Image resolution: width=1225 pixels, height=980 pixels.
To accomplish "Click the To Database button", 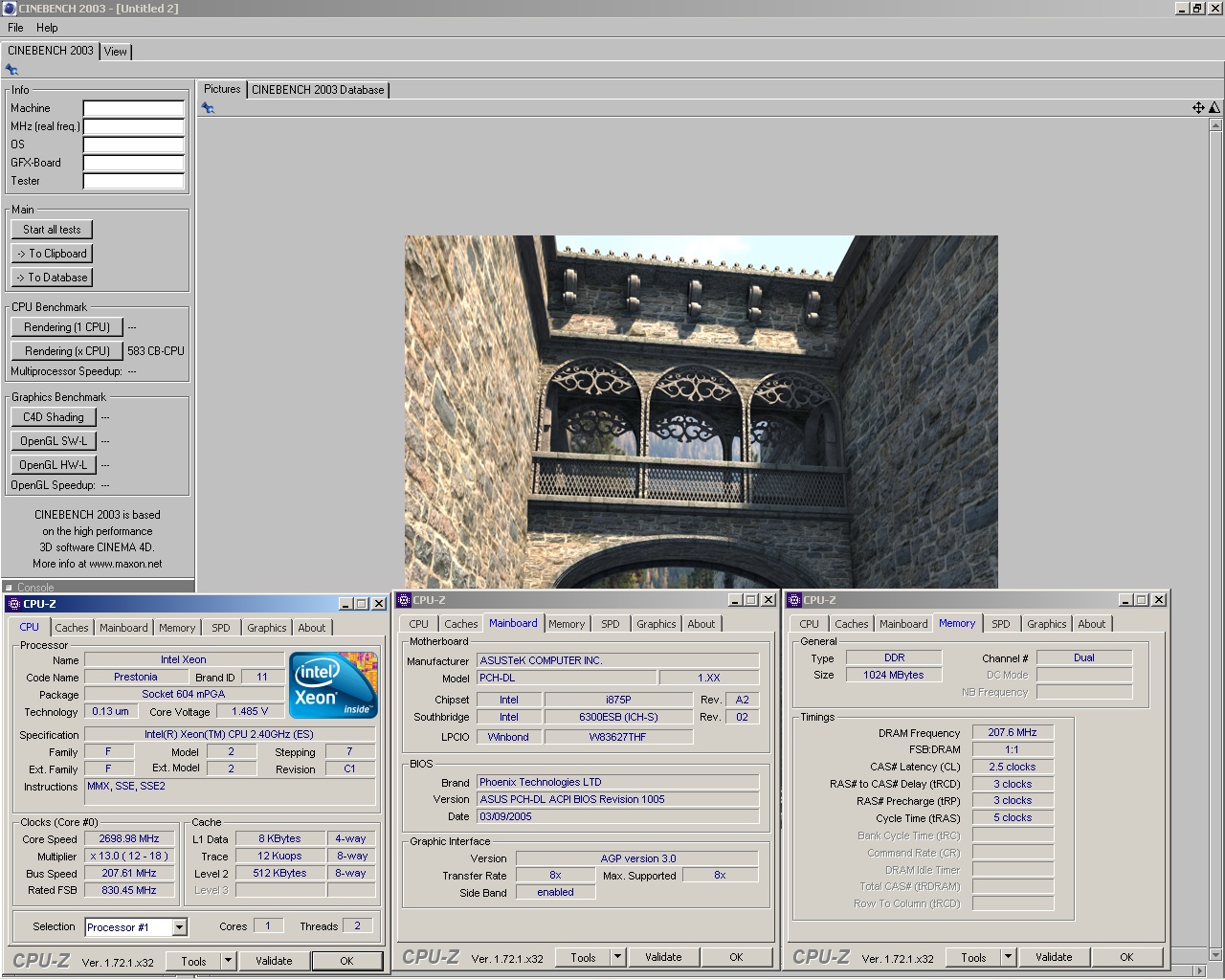I will [52, 278].
